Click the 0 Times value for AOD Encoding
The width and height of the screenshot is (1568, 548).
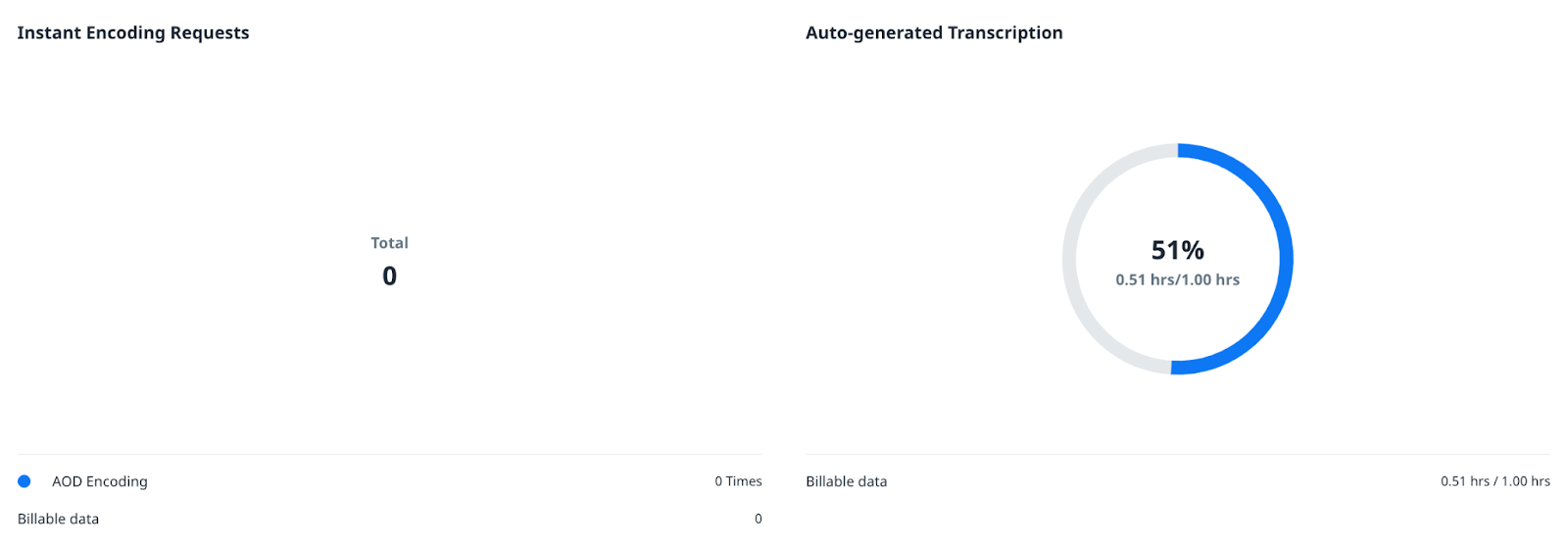coord(738,481)
